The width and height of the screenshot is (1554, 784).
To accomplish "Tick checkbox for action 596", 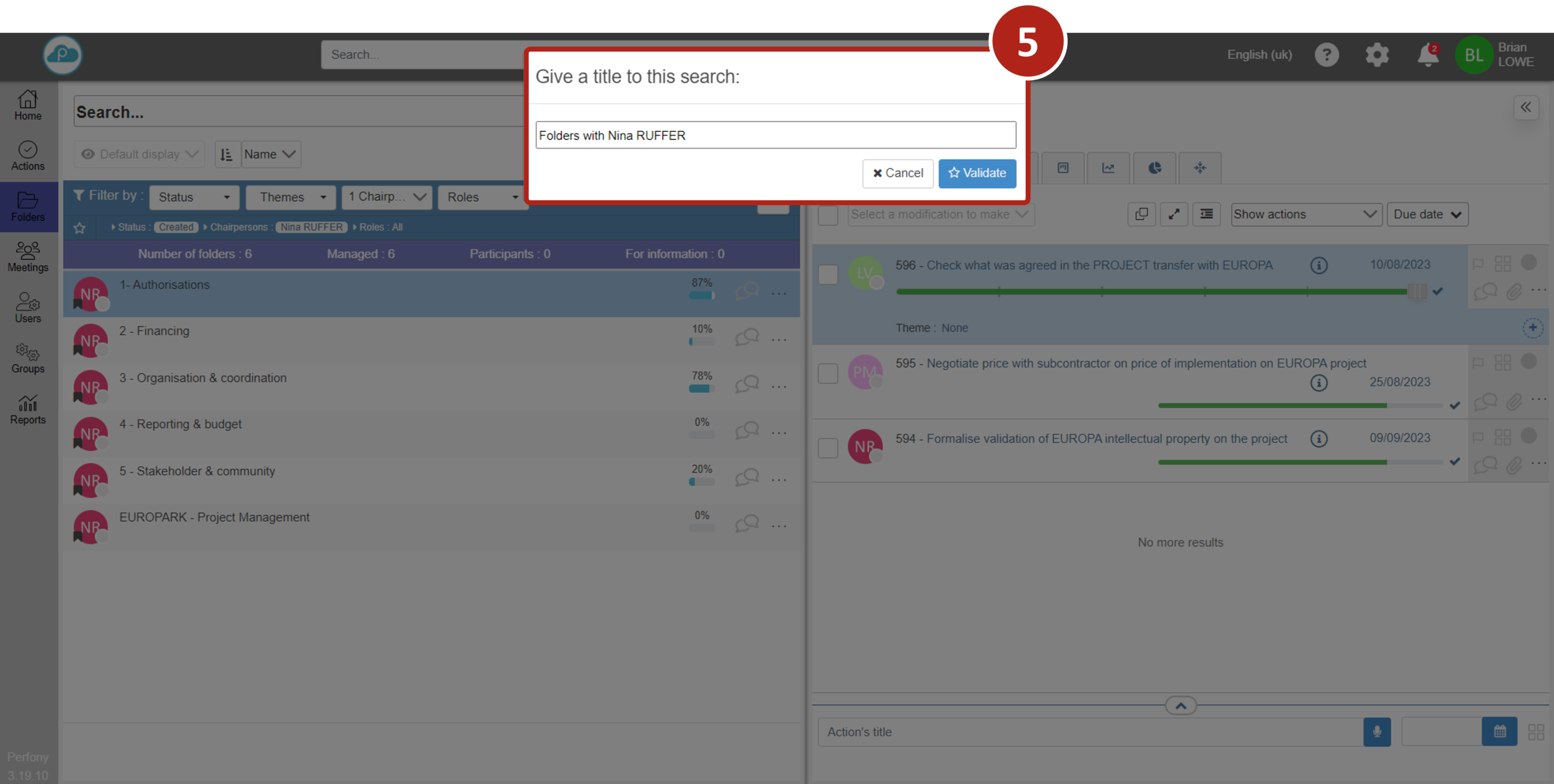I will 828,275.
